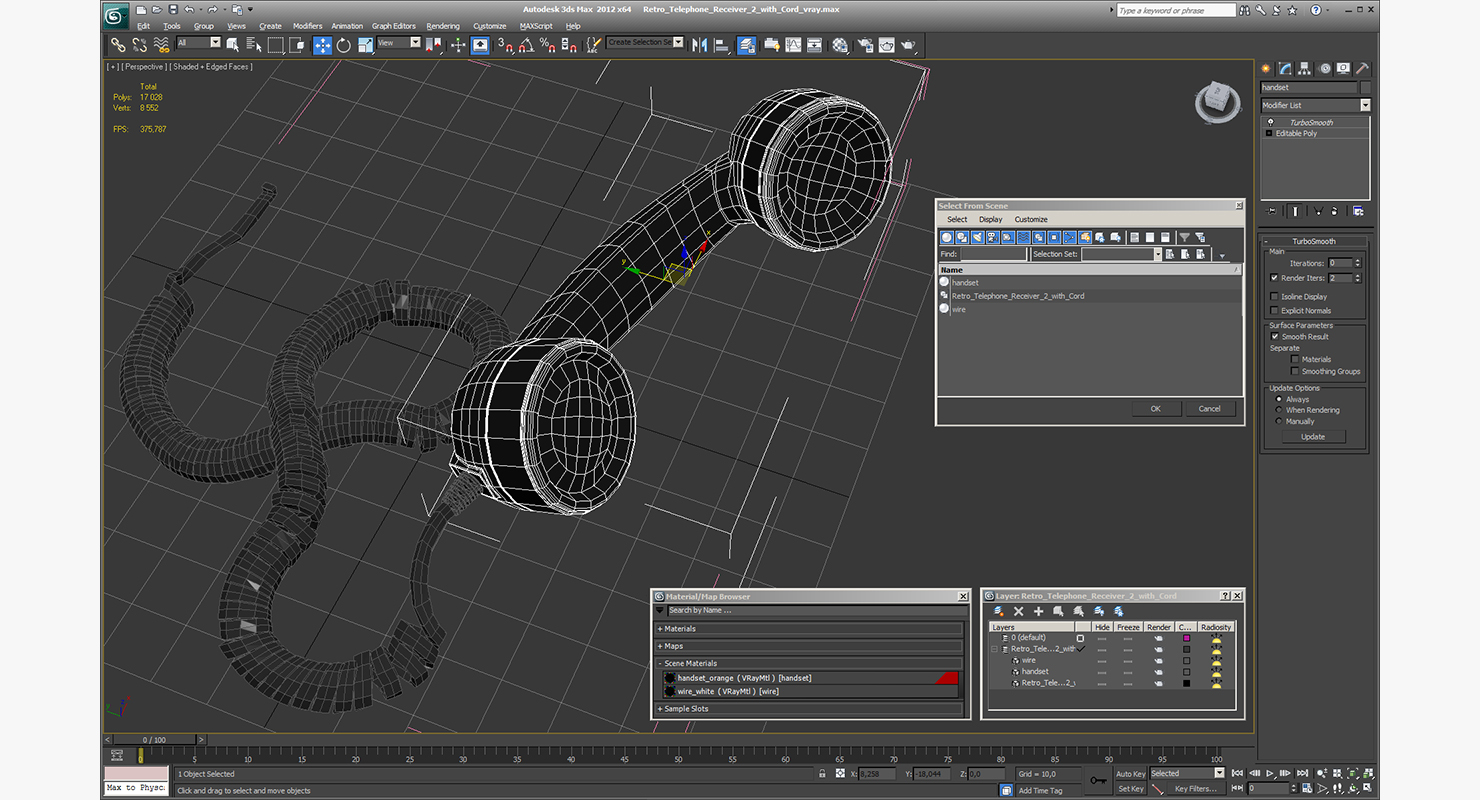The height and width of the screenshot is (800, 1480).
Task: Open the Key Filters dialog
Action: pyautogui.click(x=1196, y=789)
